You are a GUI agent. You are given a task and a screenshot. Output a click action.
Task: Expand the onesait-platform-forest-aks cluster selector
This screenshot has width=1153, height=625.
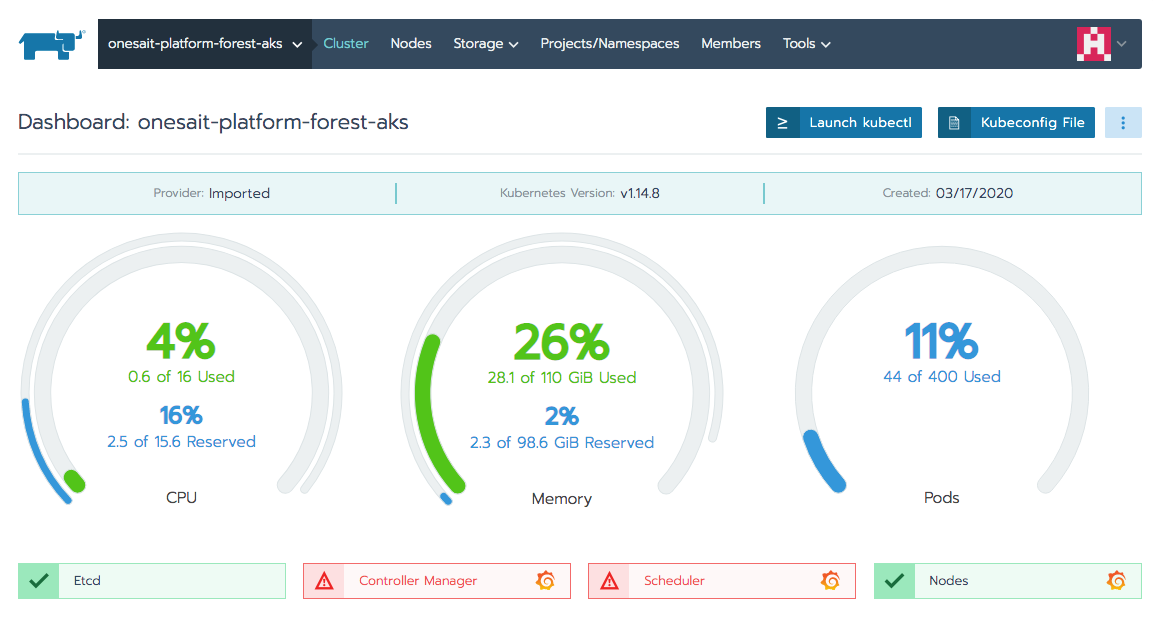point(297,44)
